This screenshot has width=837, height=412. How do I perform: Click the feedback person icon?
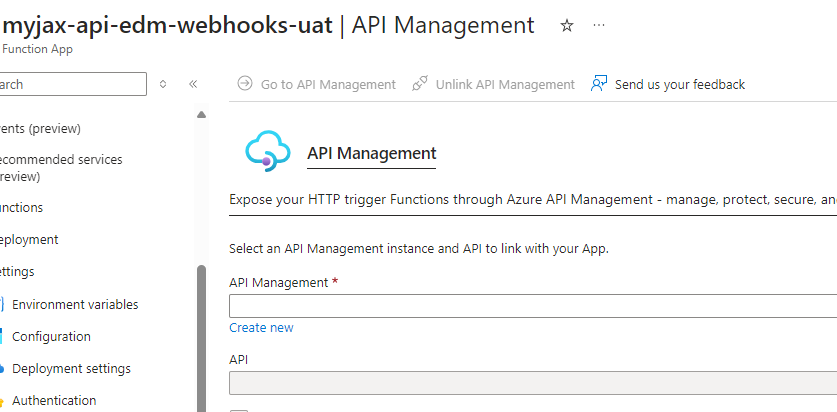click(599, 84)
